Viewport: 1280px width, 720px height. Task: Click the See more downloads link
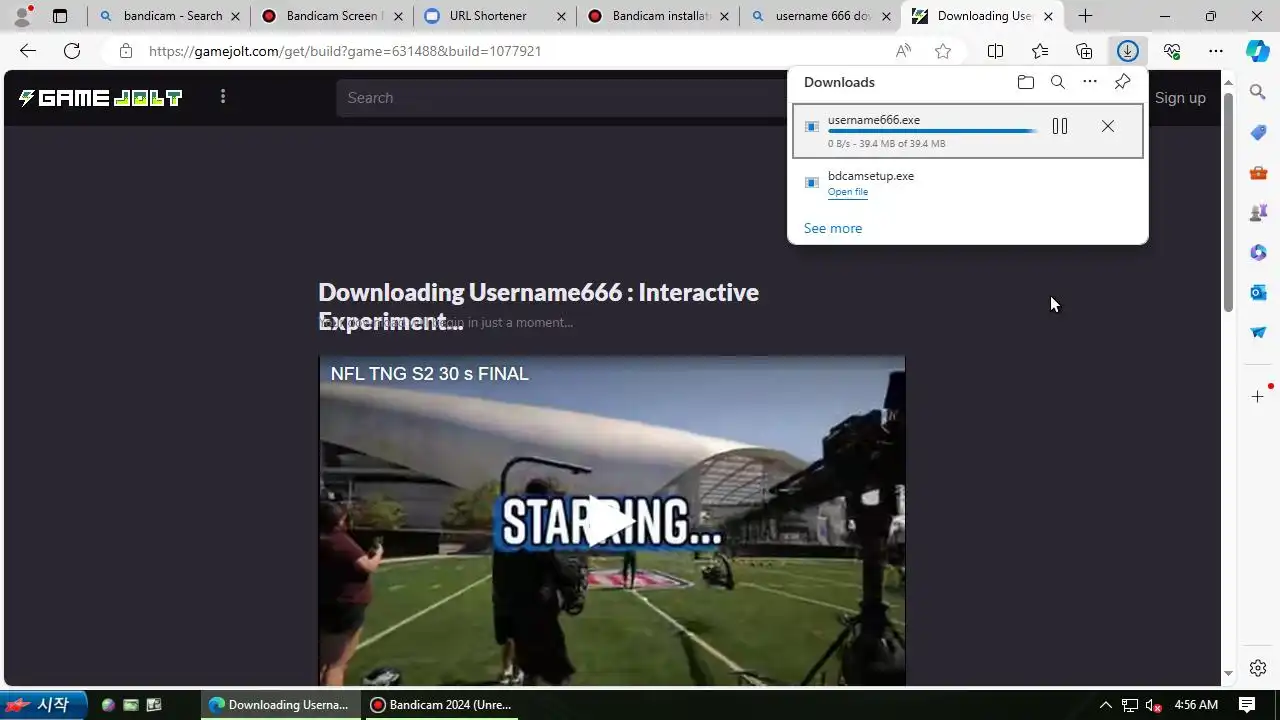pyautogui.click(x=833, y=228)
